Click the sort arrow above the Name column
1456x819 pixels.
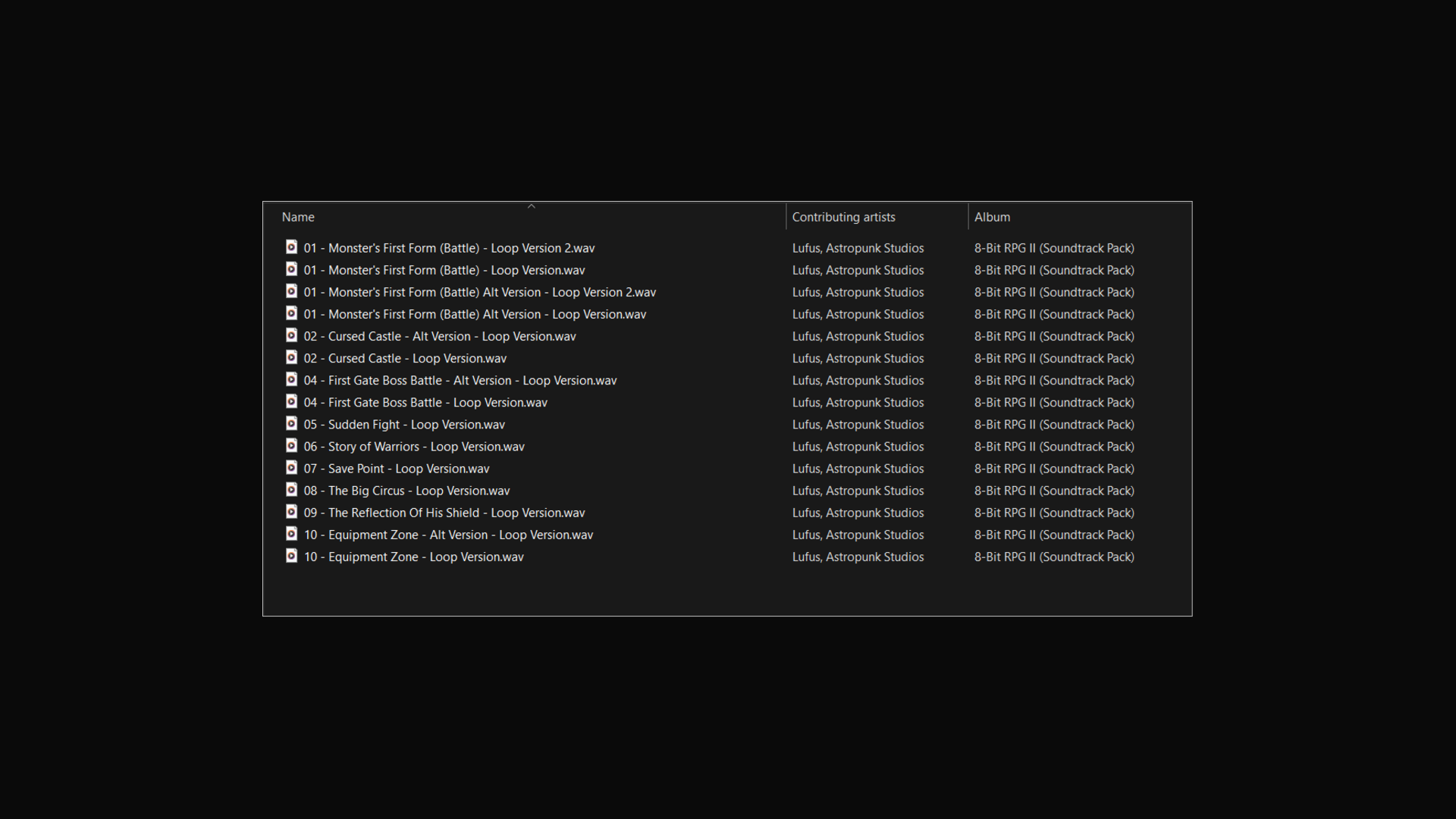tap(532, 206)
